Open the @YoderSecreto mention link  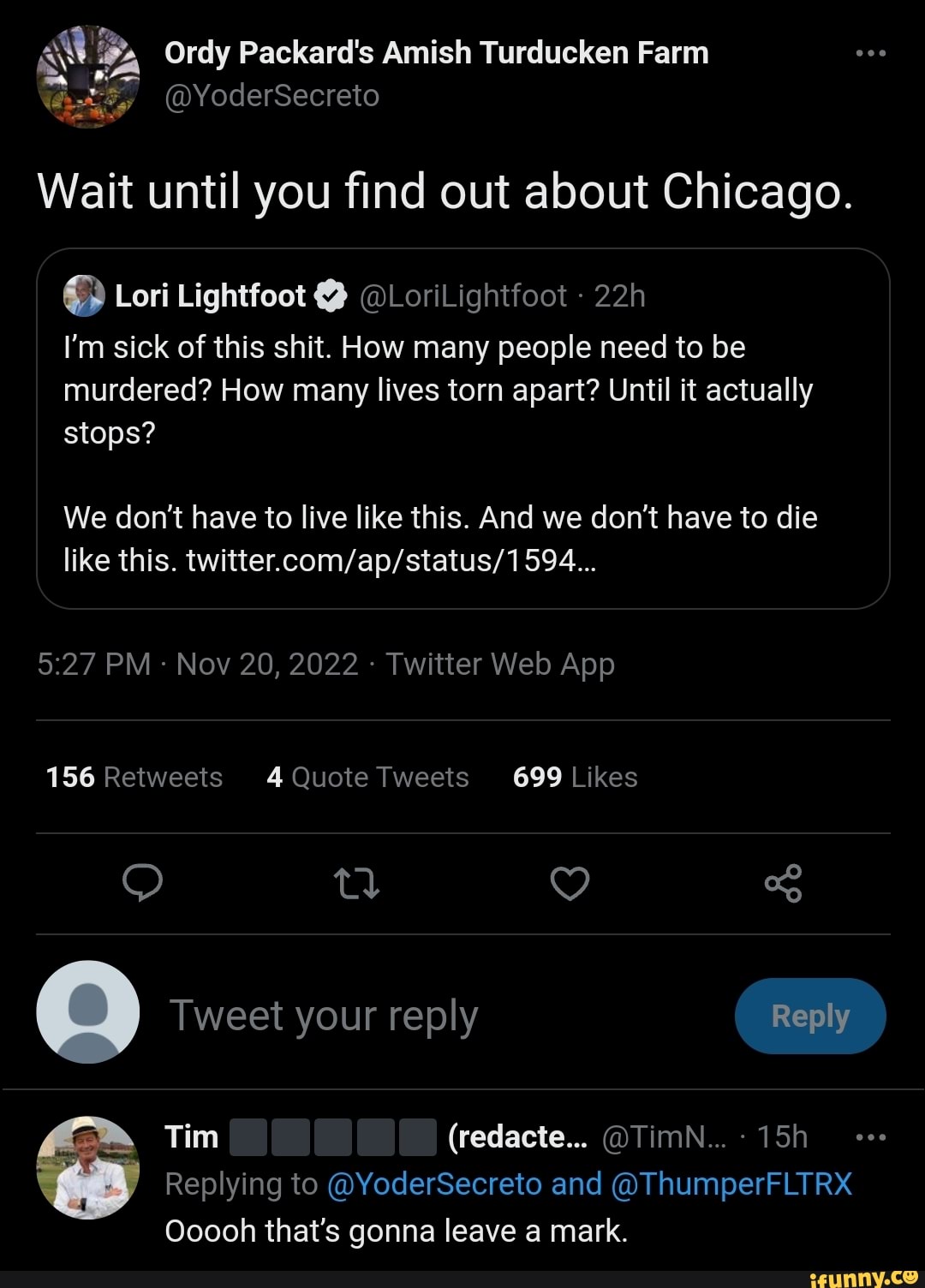click(434, 1184)
